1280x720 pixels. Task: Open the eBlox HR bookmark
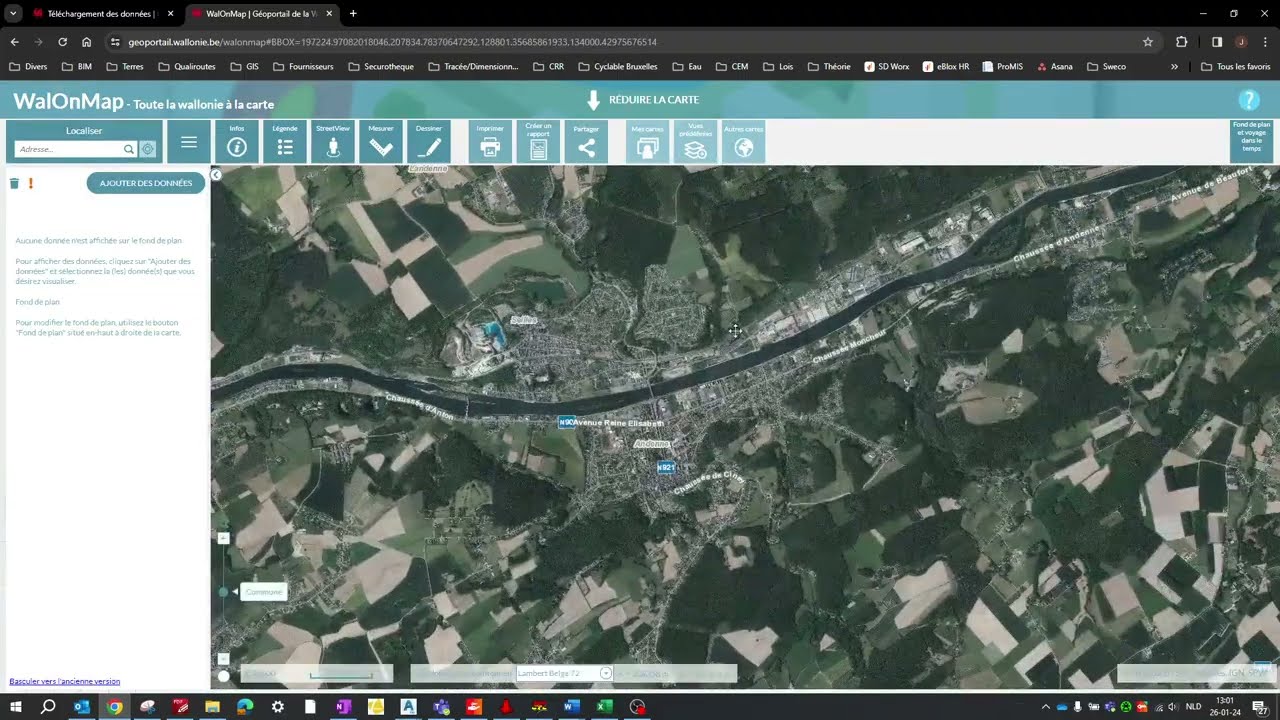coord(946,67)
